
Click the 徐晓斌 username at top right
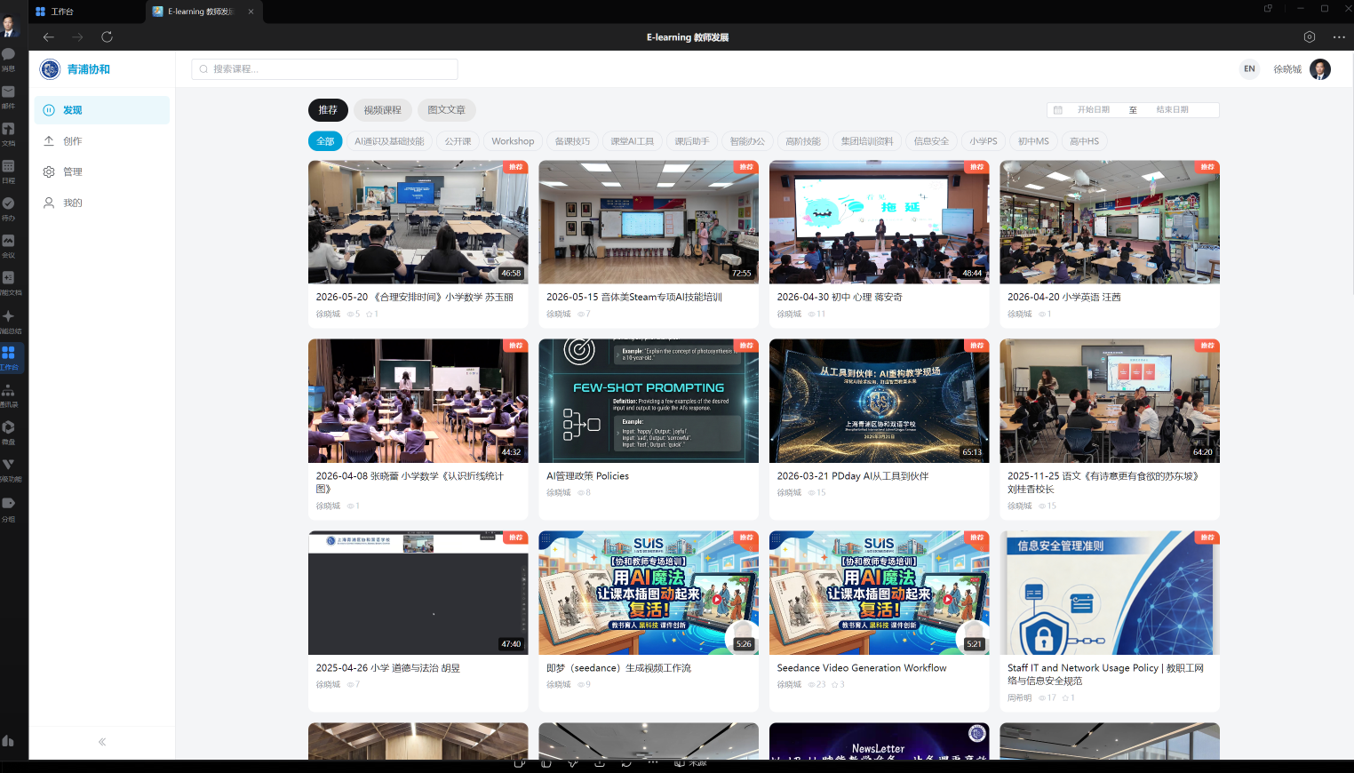(x=1287, y=69)
